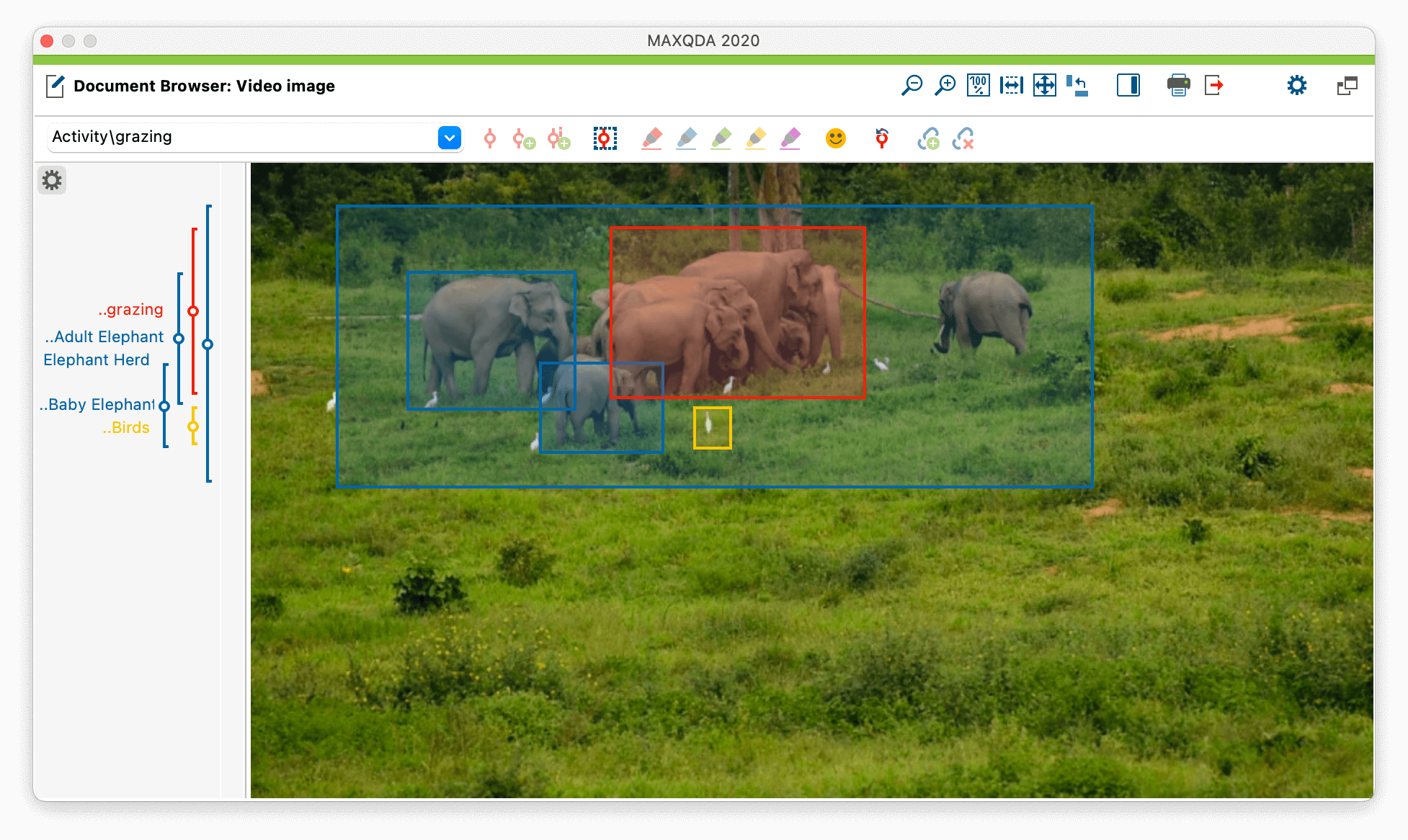Screen dimensions: 1408x840
Task: Undo the last coding with the undo code icon
Action: coord(881,138)
